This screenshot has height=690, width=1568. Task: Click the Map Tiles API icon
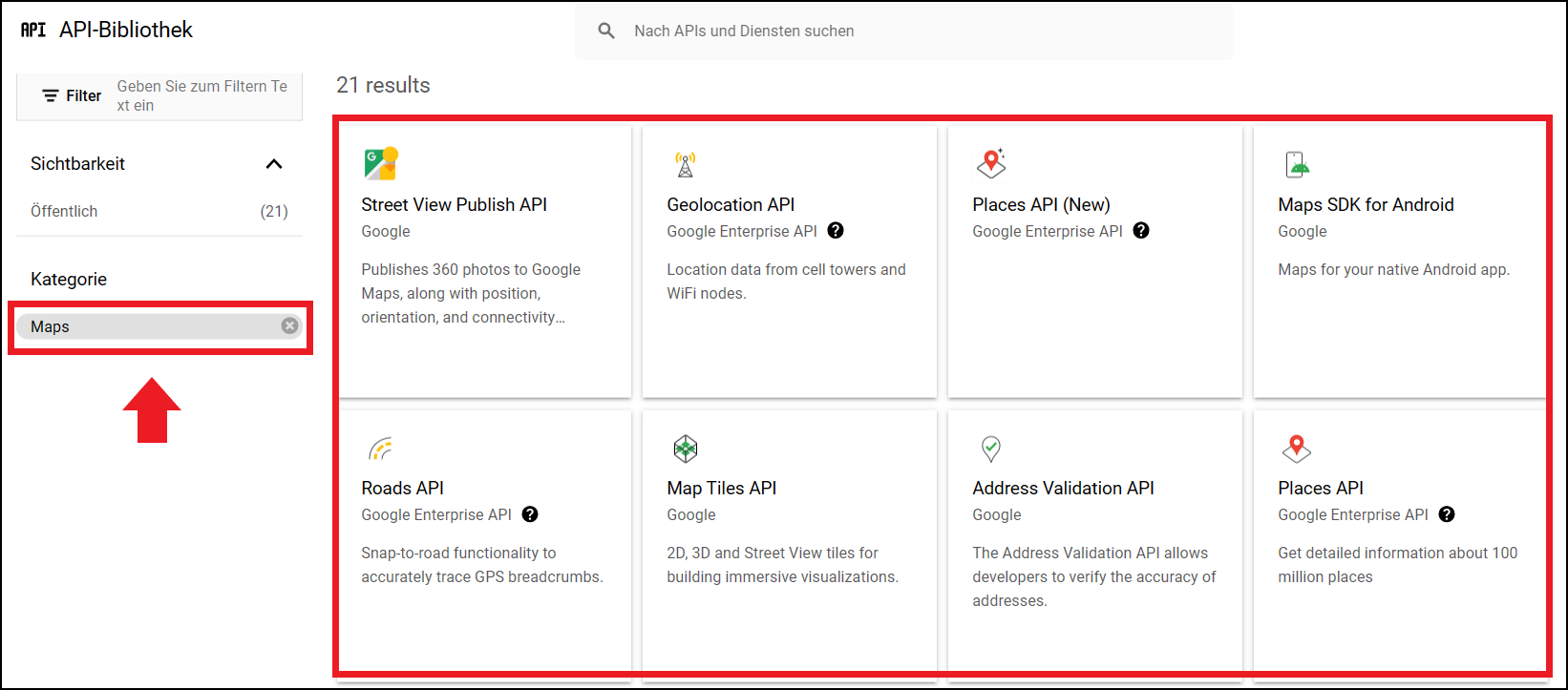coord(686,448)
